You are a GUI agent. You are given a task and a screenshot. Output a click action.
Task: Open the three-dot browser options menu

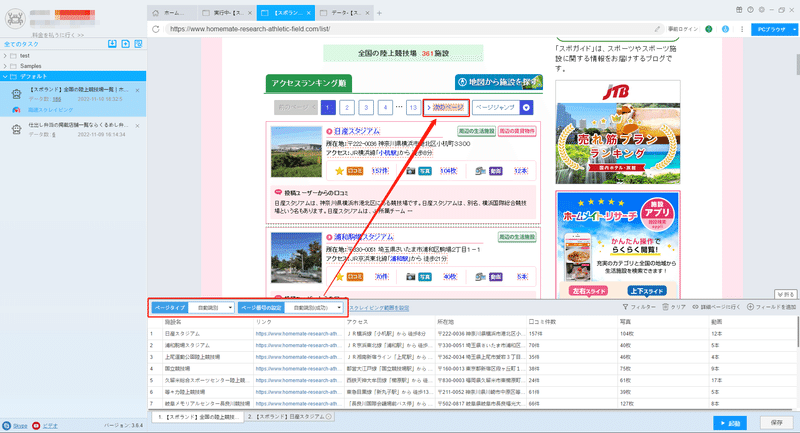click(x=742, y=29)
